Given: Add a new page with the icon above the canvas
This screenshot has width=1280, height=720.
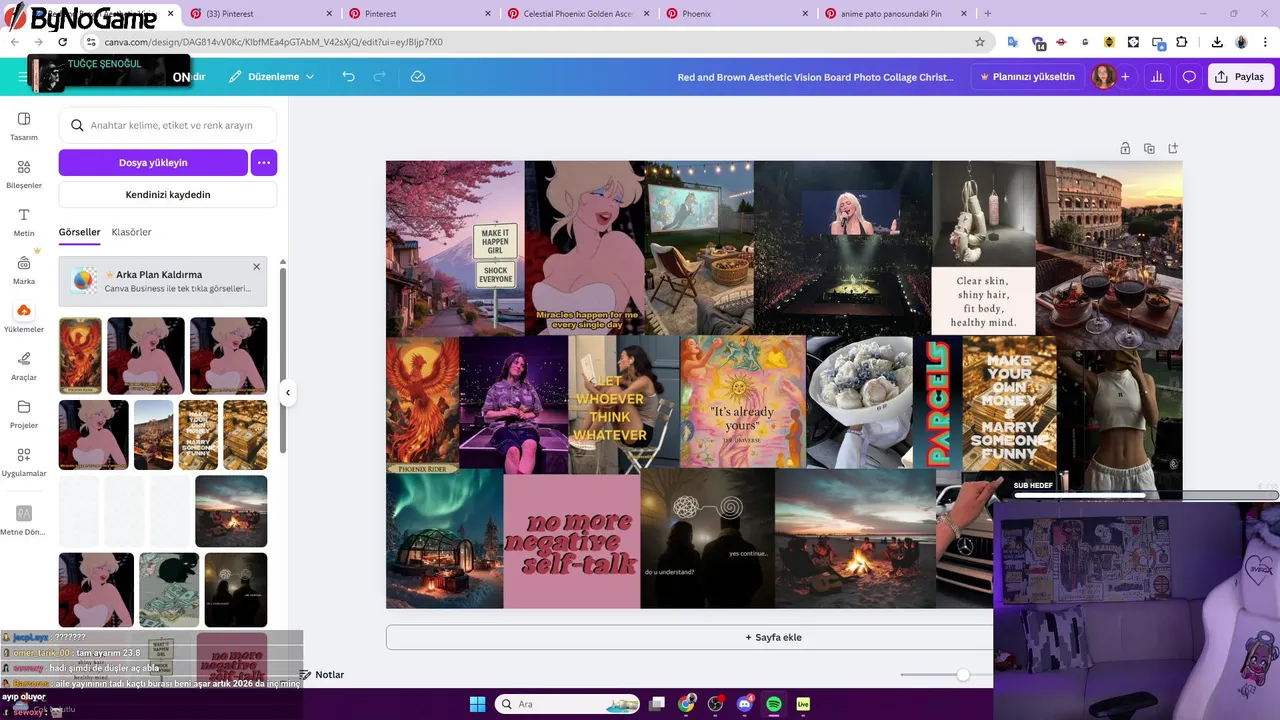Looking at the screenshot, I should [x=1173, y=148].
